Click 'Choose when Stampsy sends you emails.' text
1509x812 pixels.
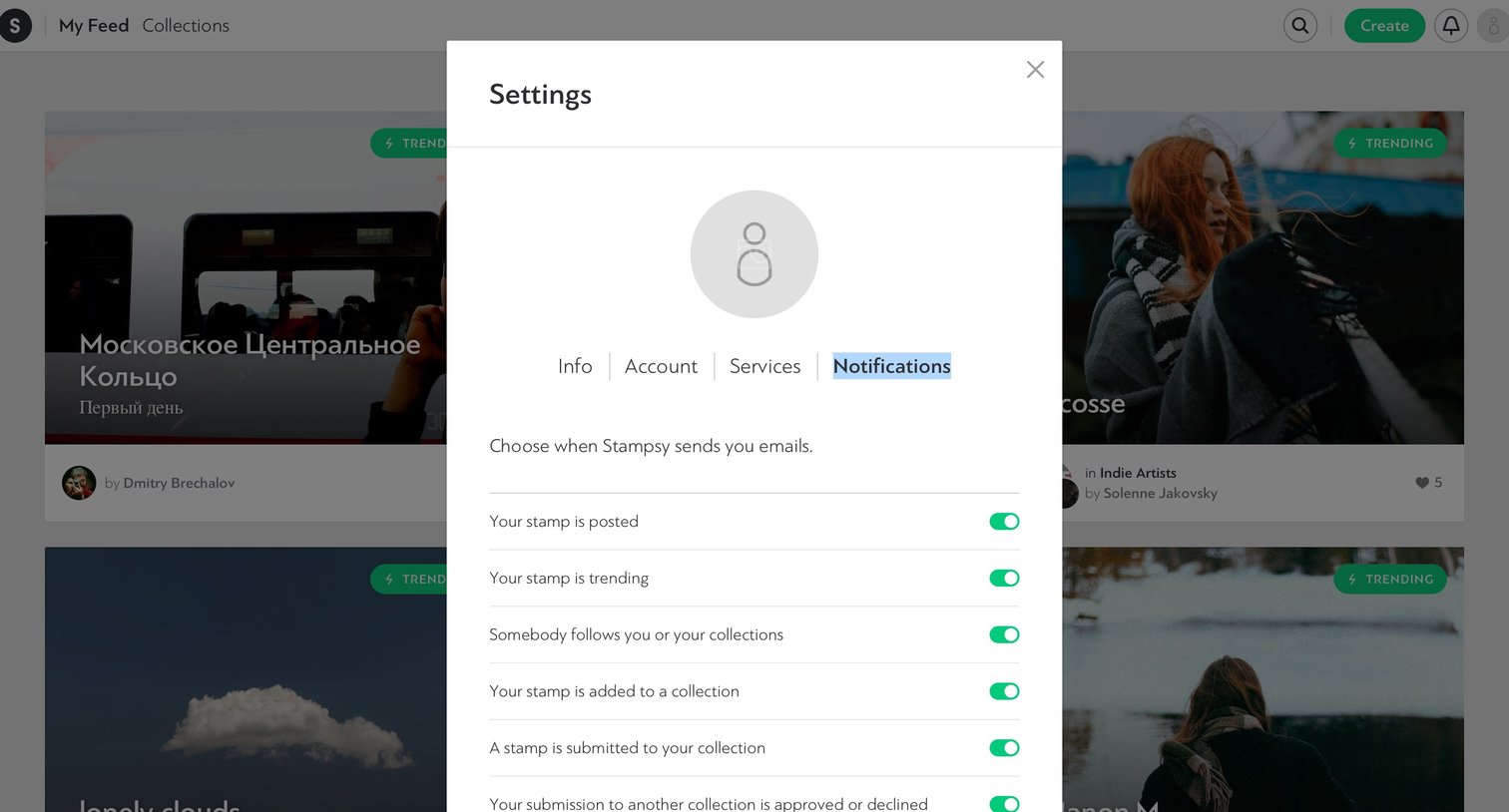[x=651, y=446]
